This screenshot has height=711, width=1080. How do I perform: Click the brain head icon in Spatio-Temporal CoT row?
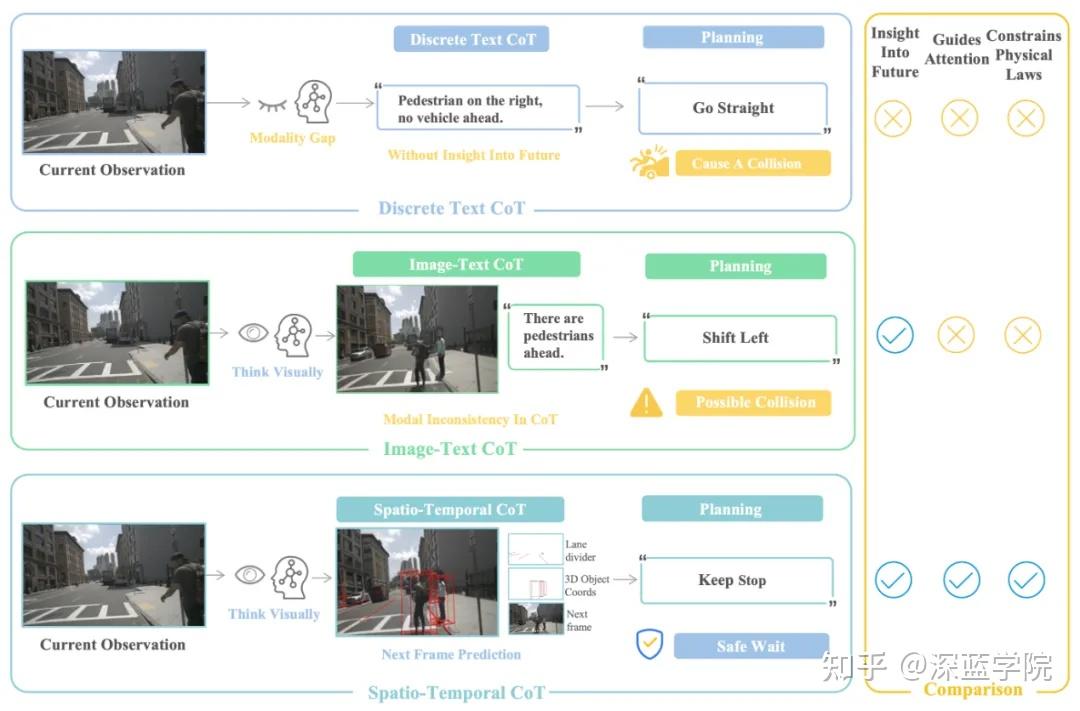290,578
